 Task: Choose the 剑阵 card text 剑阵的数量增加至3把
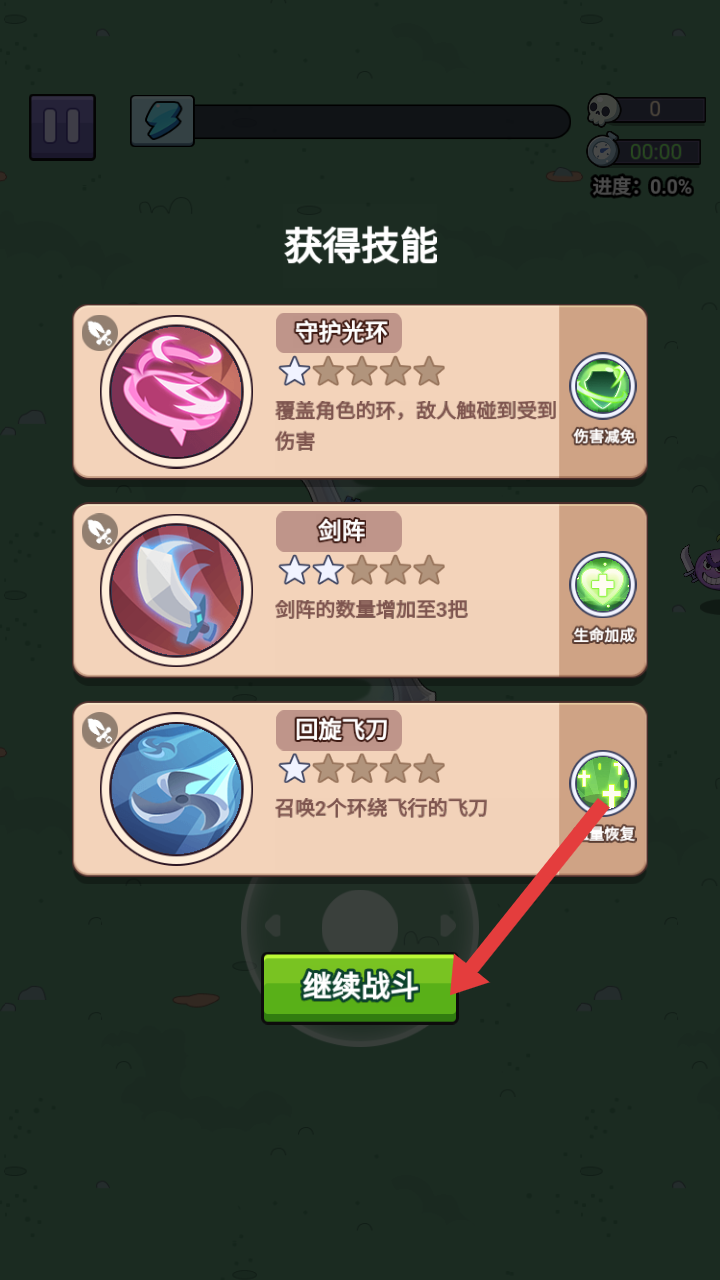371,608
